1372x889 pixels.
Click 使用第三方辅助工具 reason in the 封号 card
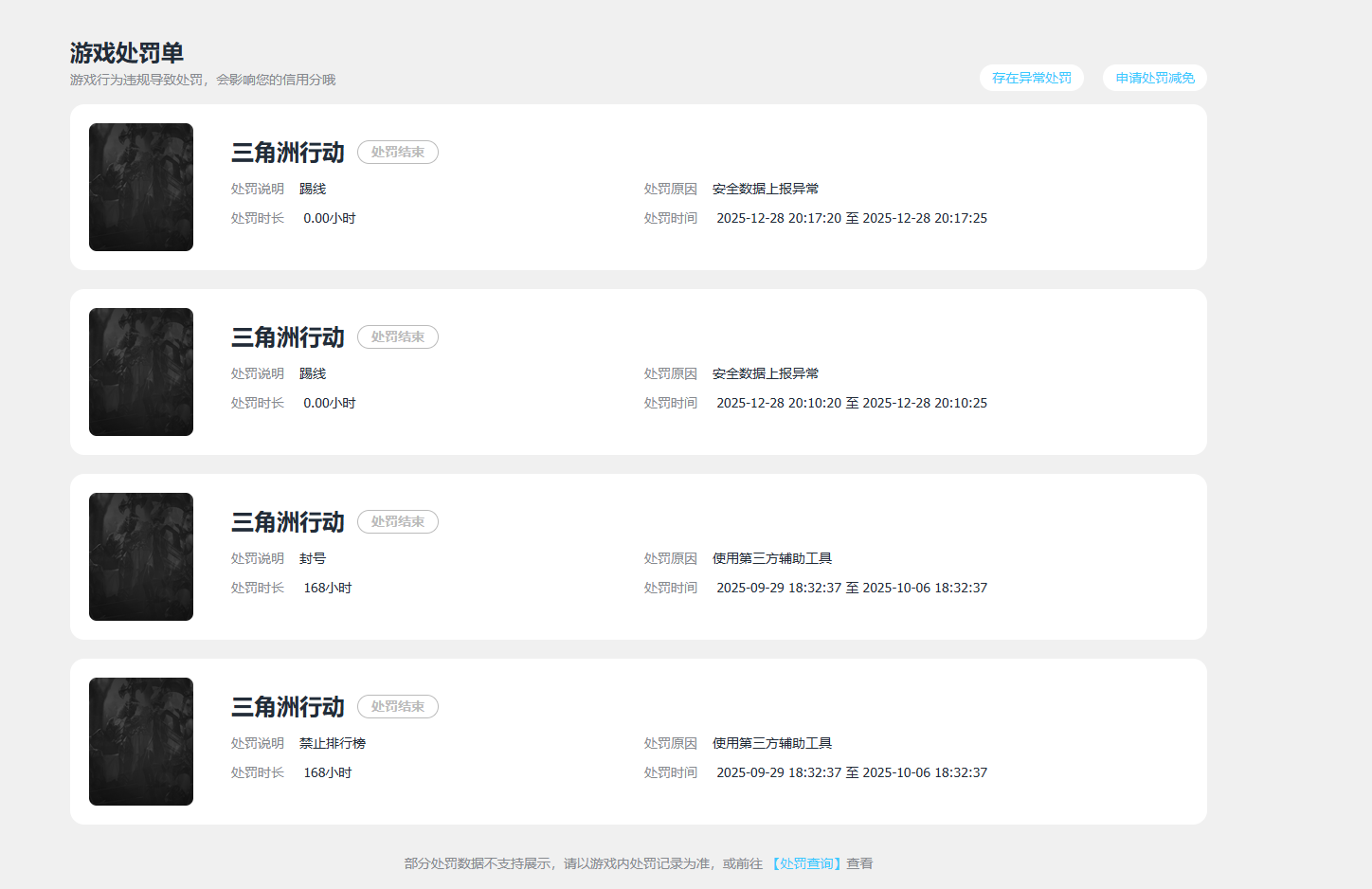pos(772,558)
